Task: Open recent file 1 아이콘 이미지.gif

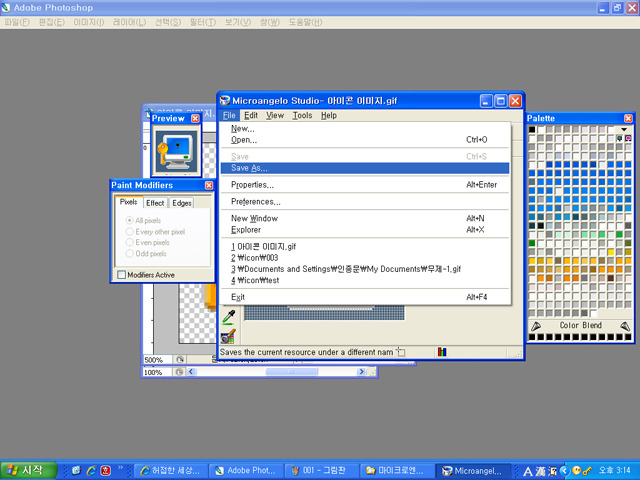Action: (x=365, y=247)
